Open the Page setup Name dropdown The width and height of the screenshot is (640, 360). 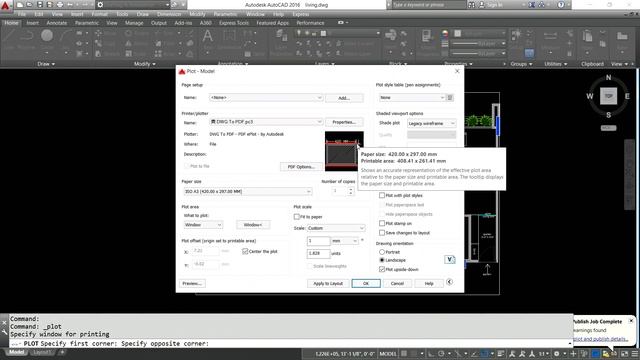point(266,98)
